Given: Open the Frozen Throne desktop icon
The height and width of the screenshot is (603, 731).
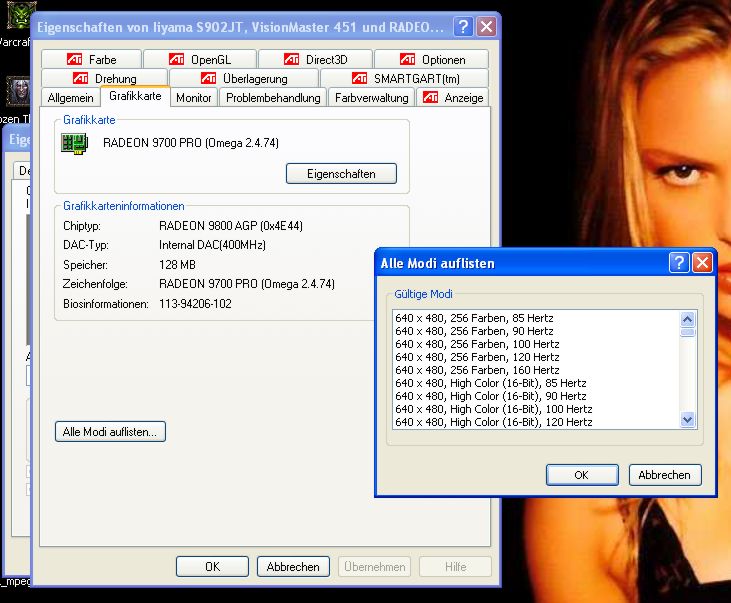Looking at the screenshot, I should pos(18,91).
